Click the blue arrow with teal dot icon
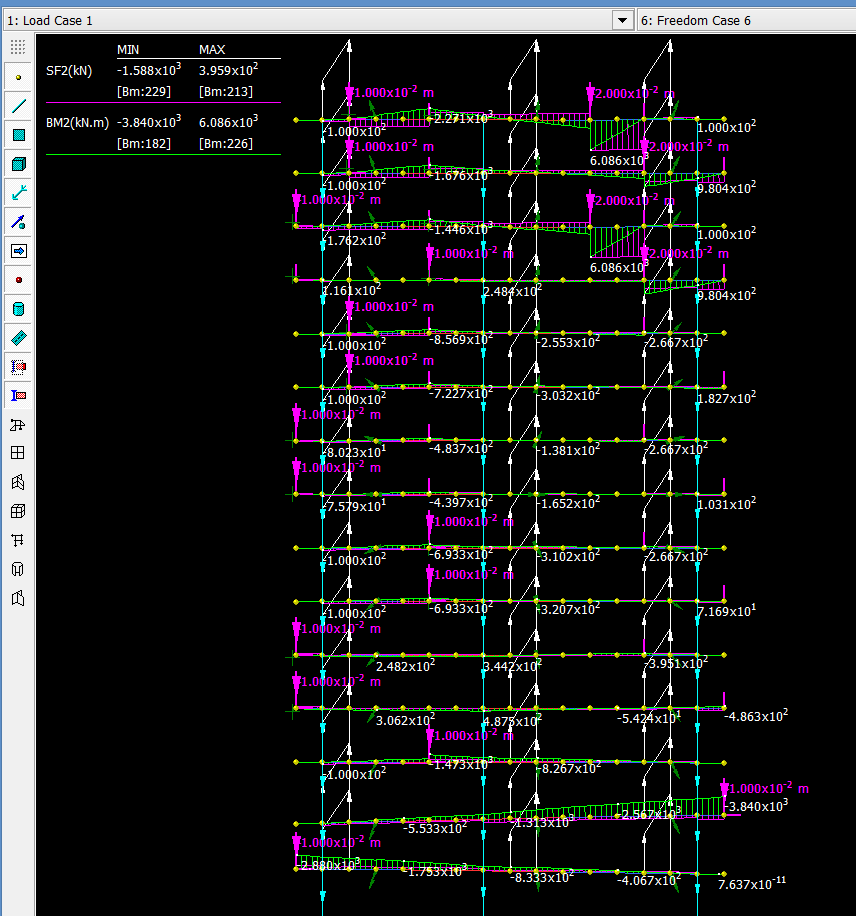 (x=18, y=221)
